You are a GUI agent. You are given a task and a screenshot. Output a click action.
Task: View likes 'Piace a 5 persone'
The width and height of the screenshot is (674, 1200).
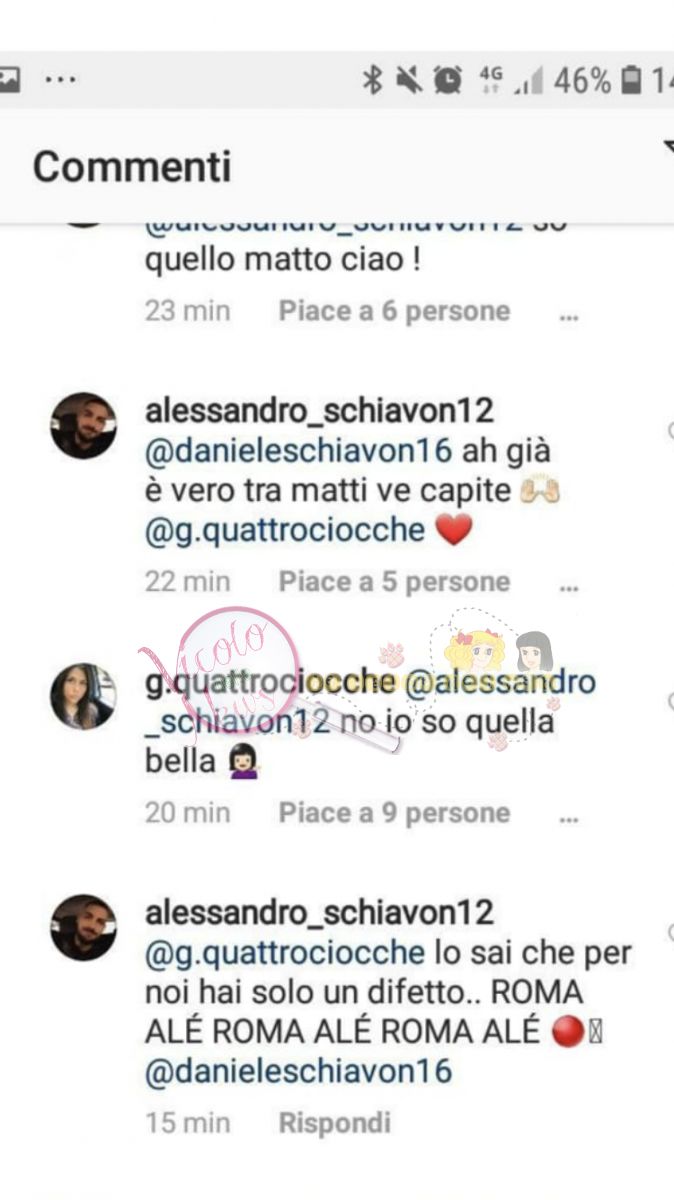point(394,581)
